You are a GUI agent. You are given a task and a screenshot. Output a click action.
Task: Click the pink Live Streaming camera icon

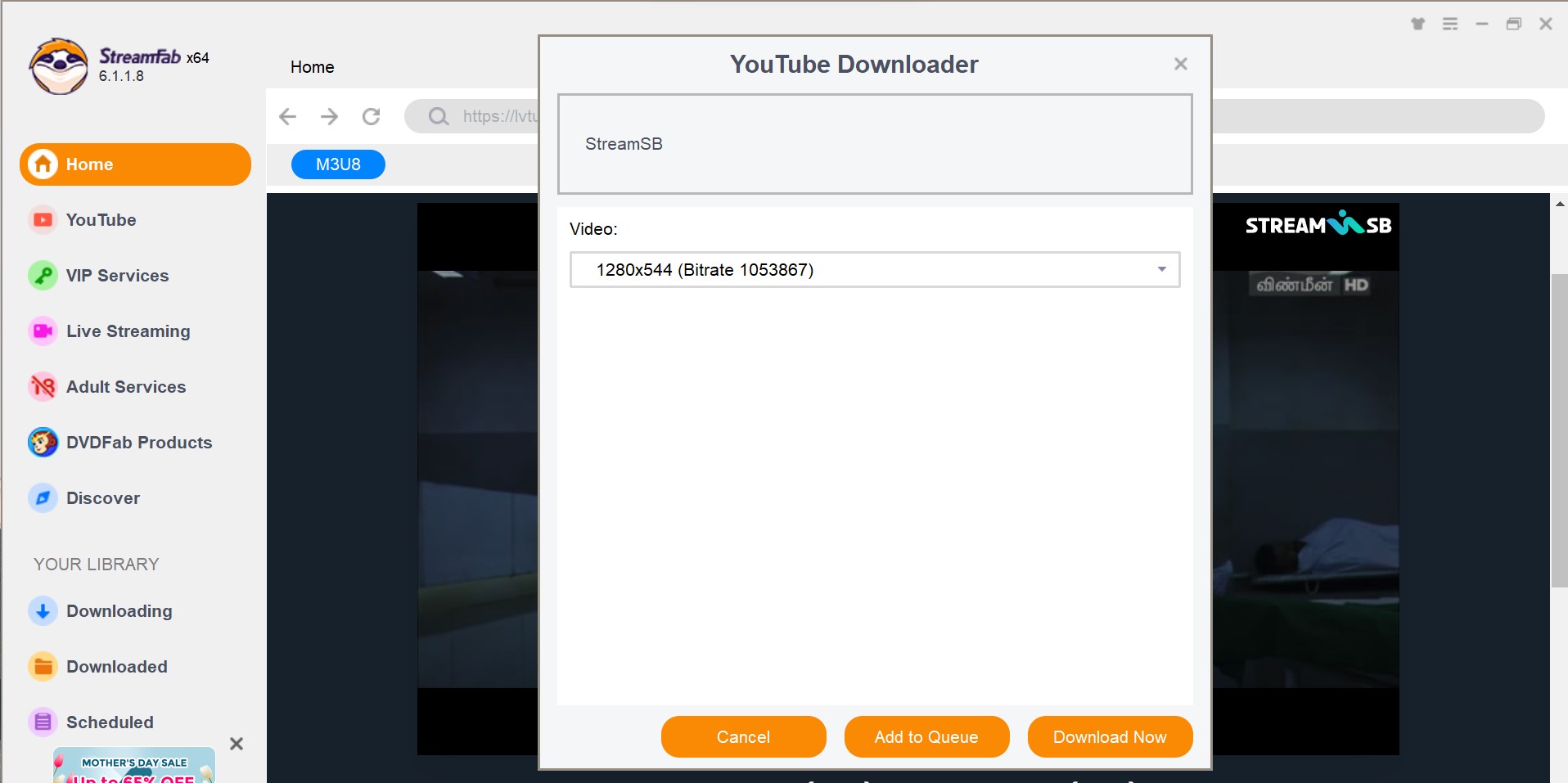pos(43,331)
